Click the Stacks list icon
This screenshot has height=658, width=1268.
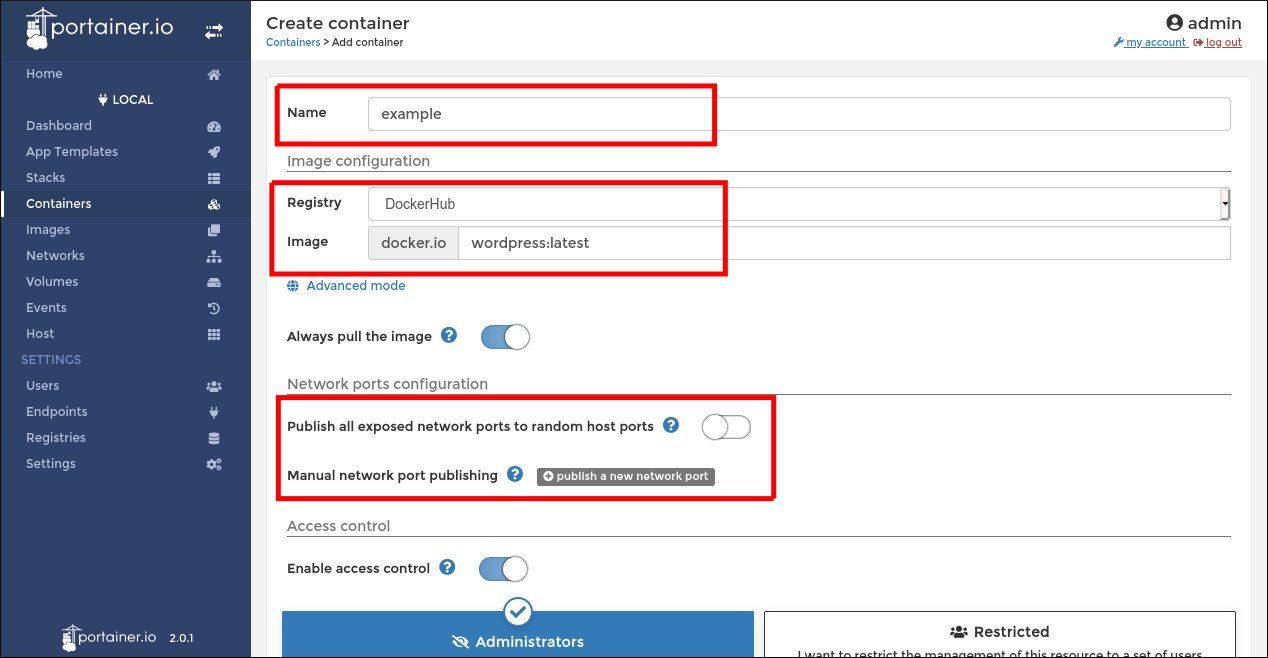213,177
